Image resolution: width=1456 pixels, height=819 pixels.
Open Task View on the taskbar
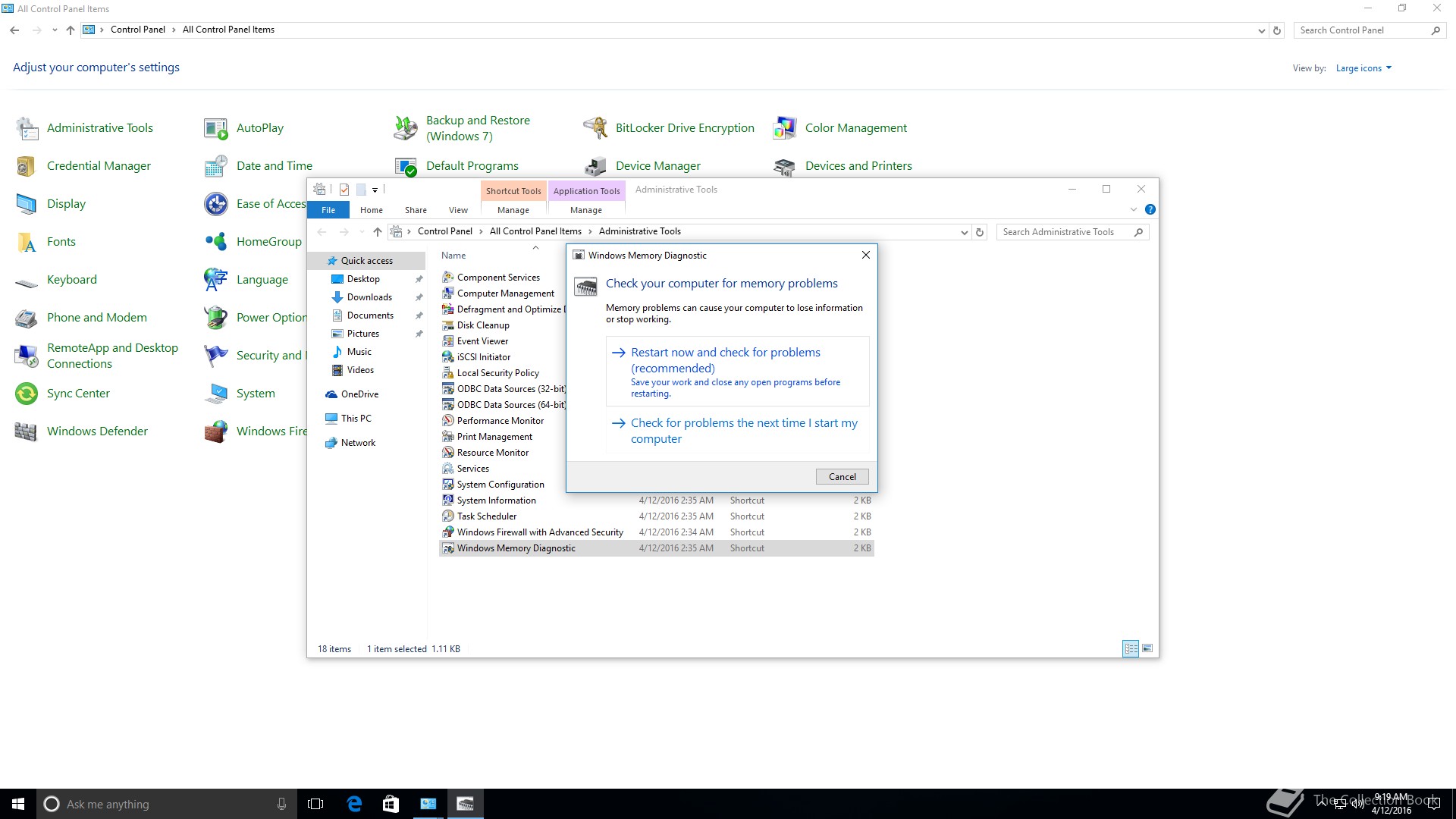[x=315, y=804]
